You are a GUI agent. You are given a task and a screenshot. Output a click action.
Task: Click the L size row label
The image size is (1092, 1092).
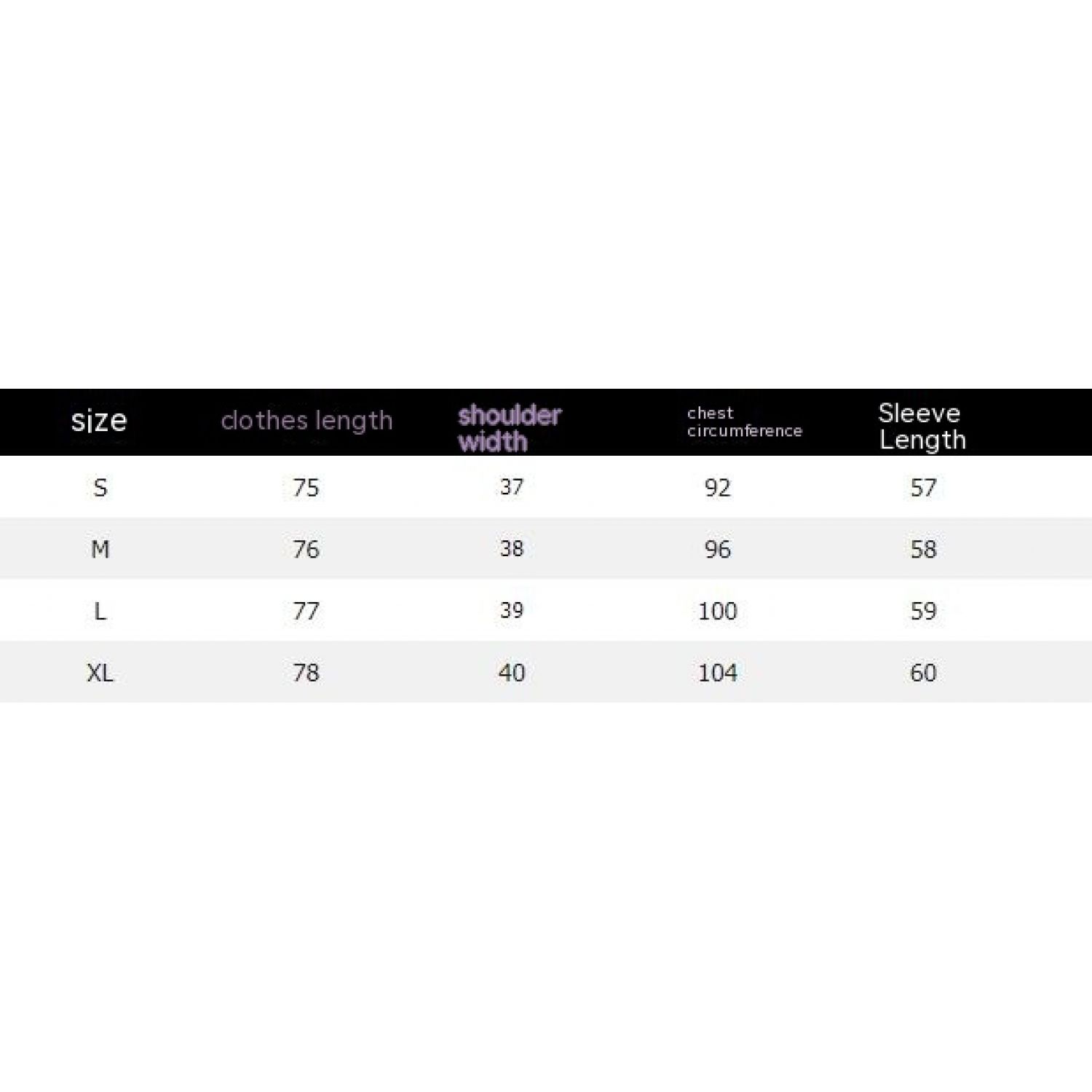(100, 611)
